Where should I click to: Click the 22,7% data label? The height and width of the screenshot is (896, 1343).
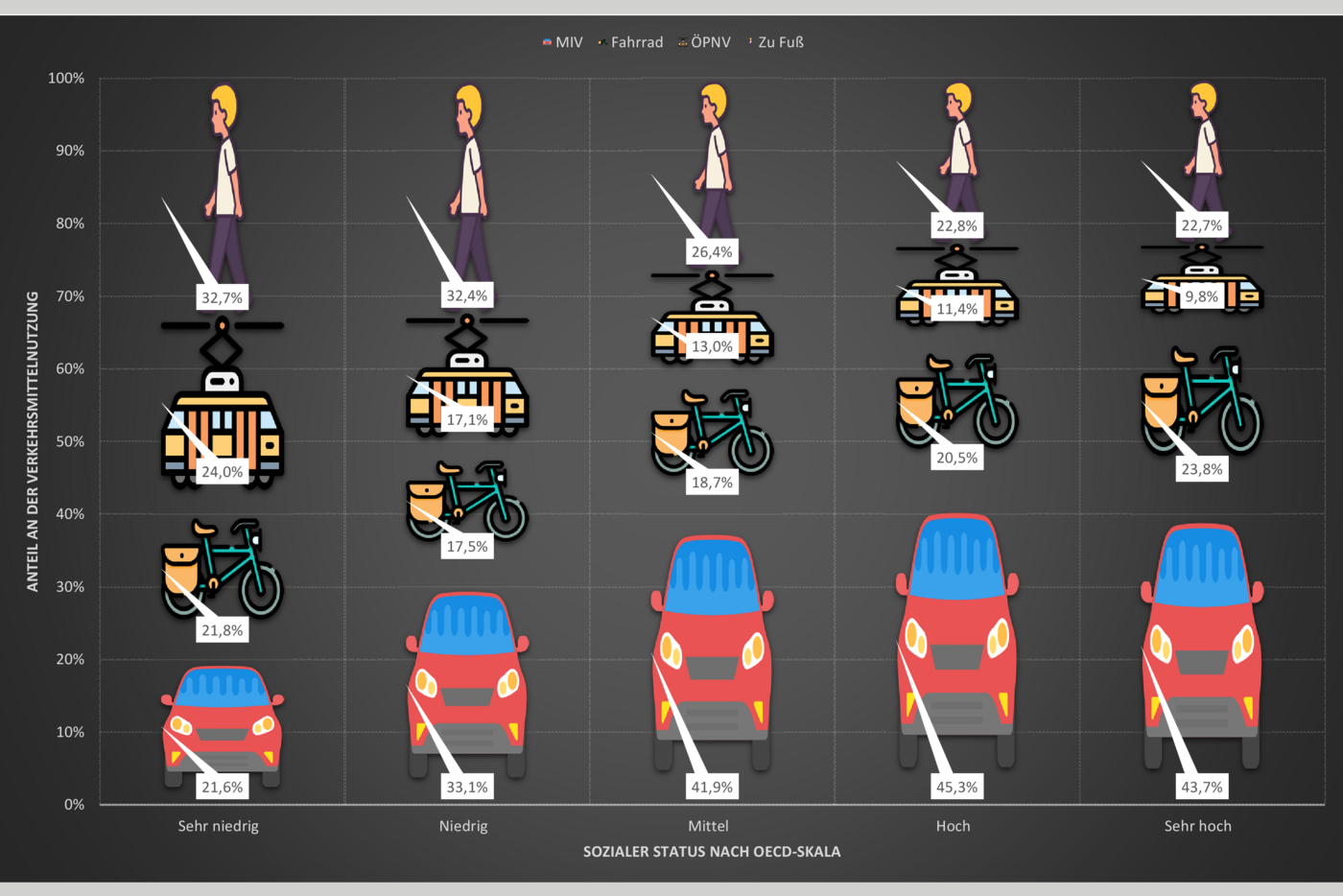(1202, 225)
